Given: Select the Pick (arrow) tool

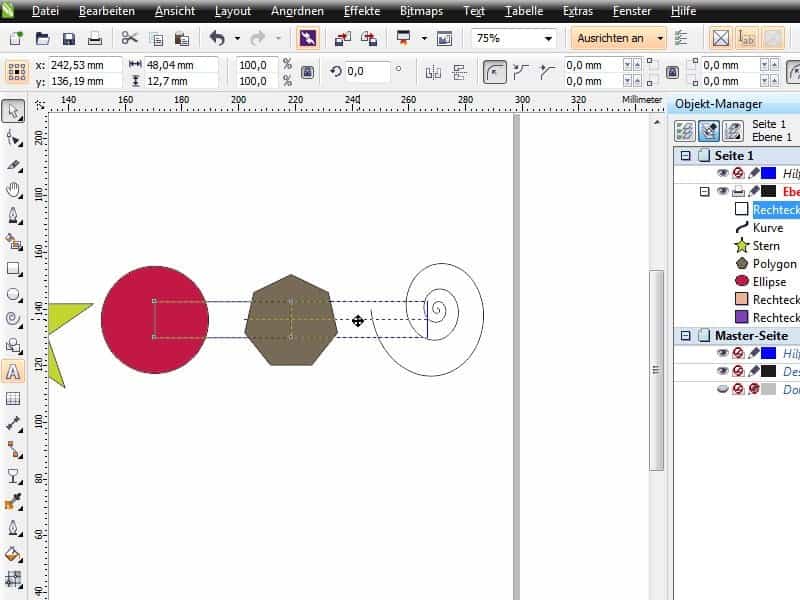Looking at the screenshot, I should point(14,111).
